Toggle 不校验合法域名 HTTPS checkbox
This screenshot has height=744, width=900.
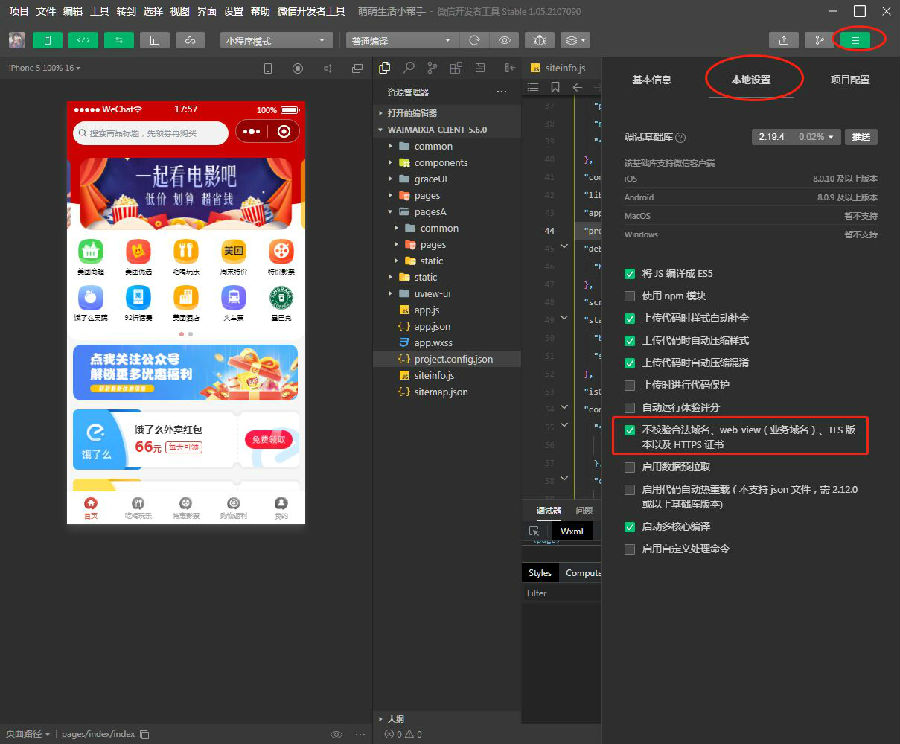[630, 430]
